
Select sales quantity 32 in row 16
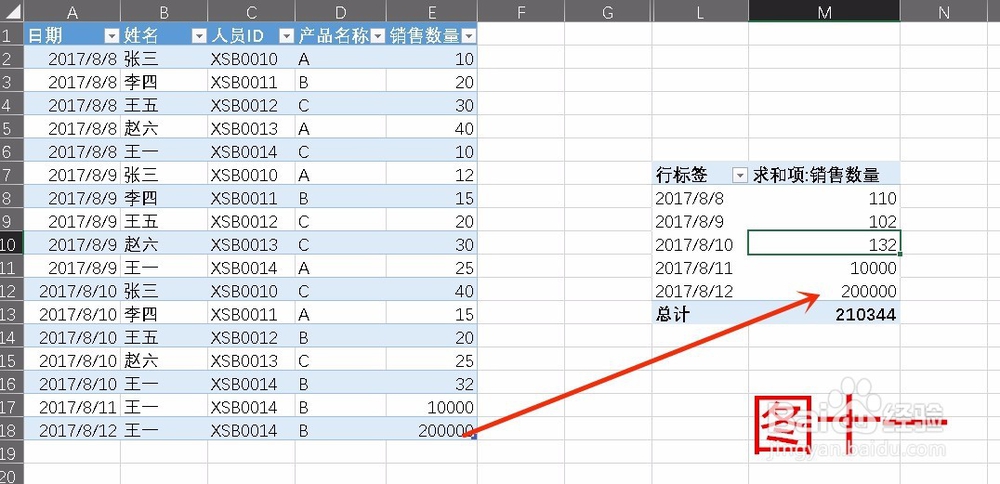pos(432,384)
